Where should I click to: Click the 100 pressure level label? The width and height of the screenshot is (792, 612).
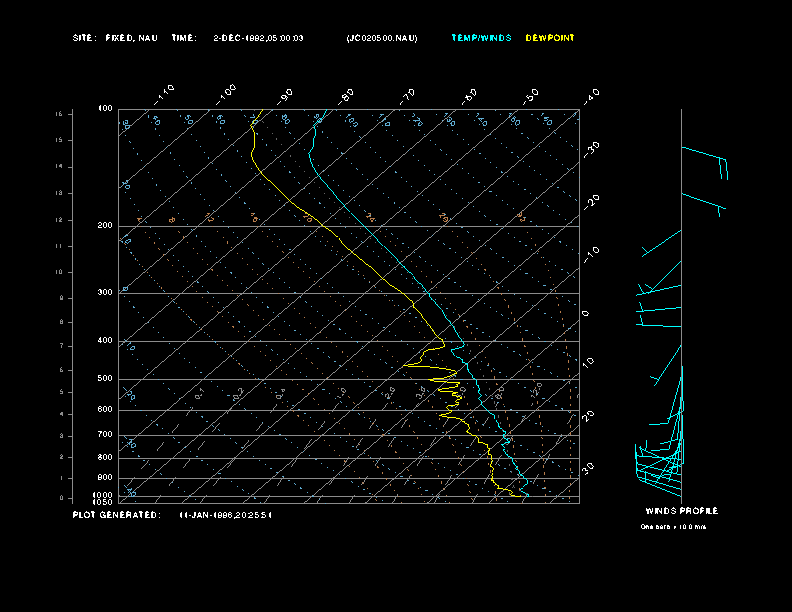(x=105, y=109)
